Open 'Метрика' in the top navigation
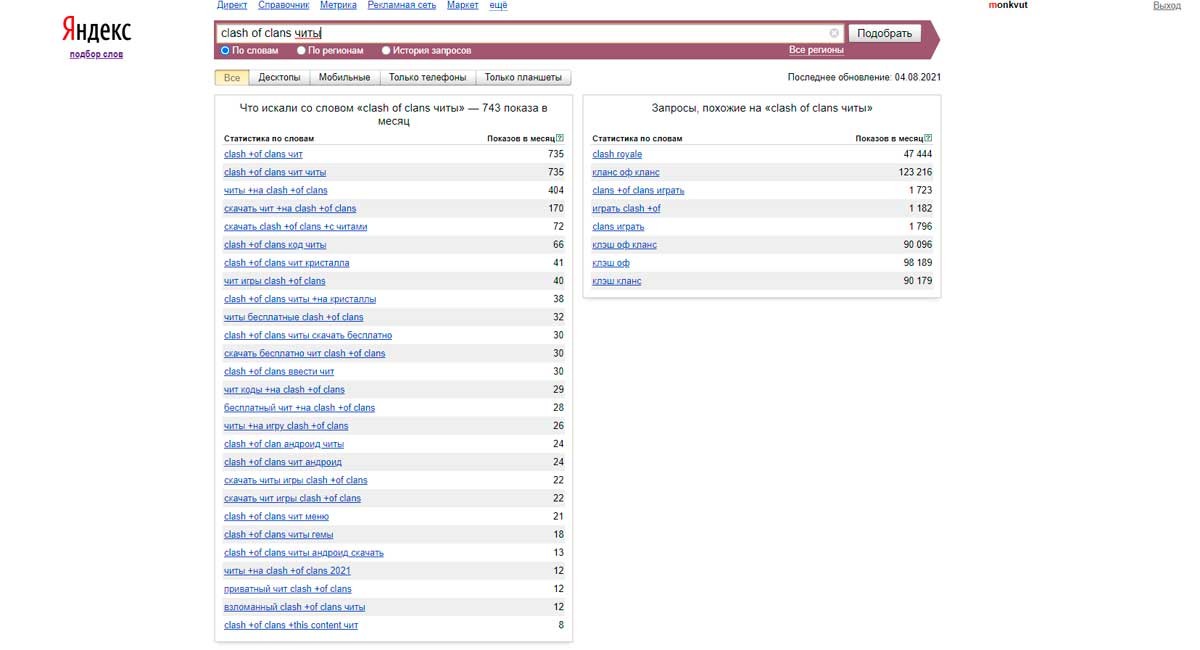Screen dimensions: 1200x650 [338, 6]
